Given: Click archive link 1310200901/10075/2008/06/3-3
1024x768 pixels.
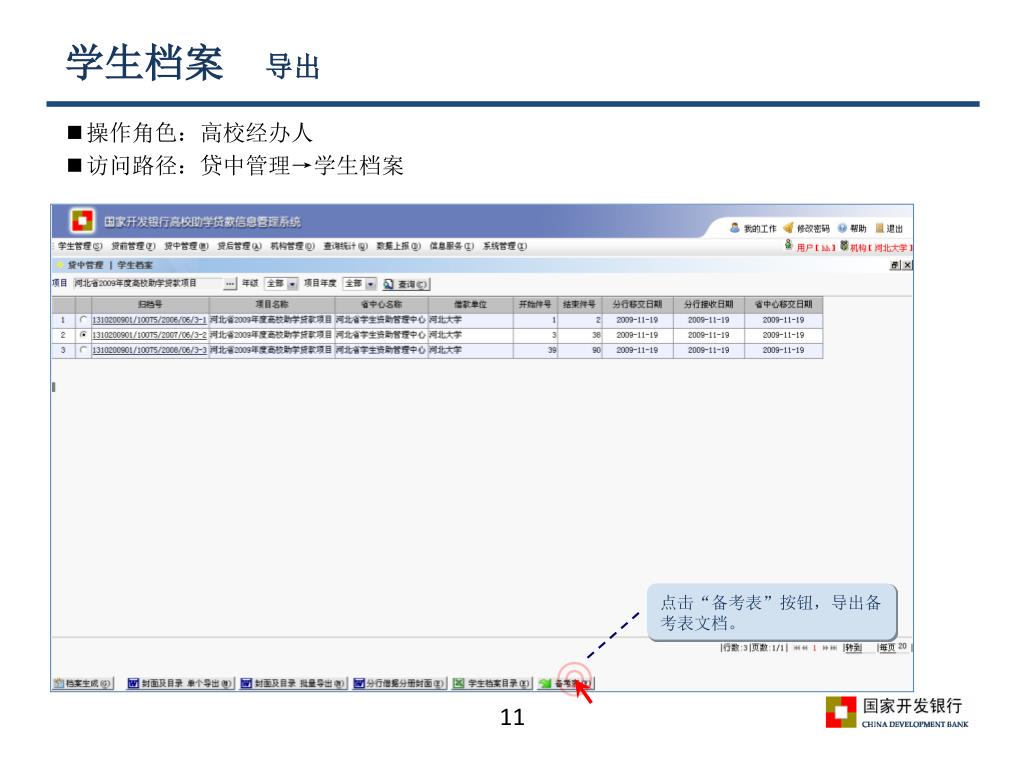Looking at the screenshot, I should pyautogui.click(x=149, y=350).
